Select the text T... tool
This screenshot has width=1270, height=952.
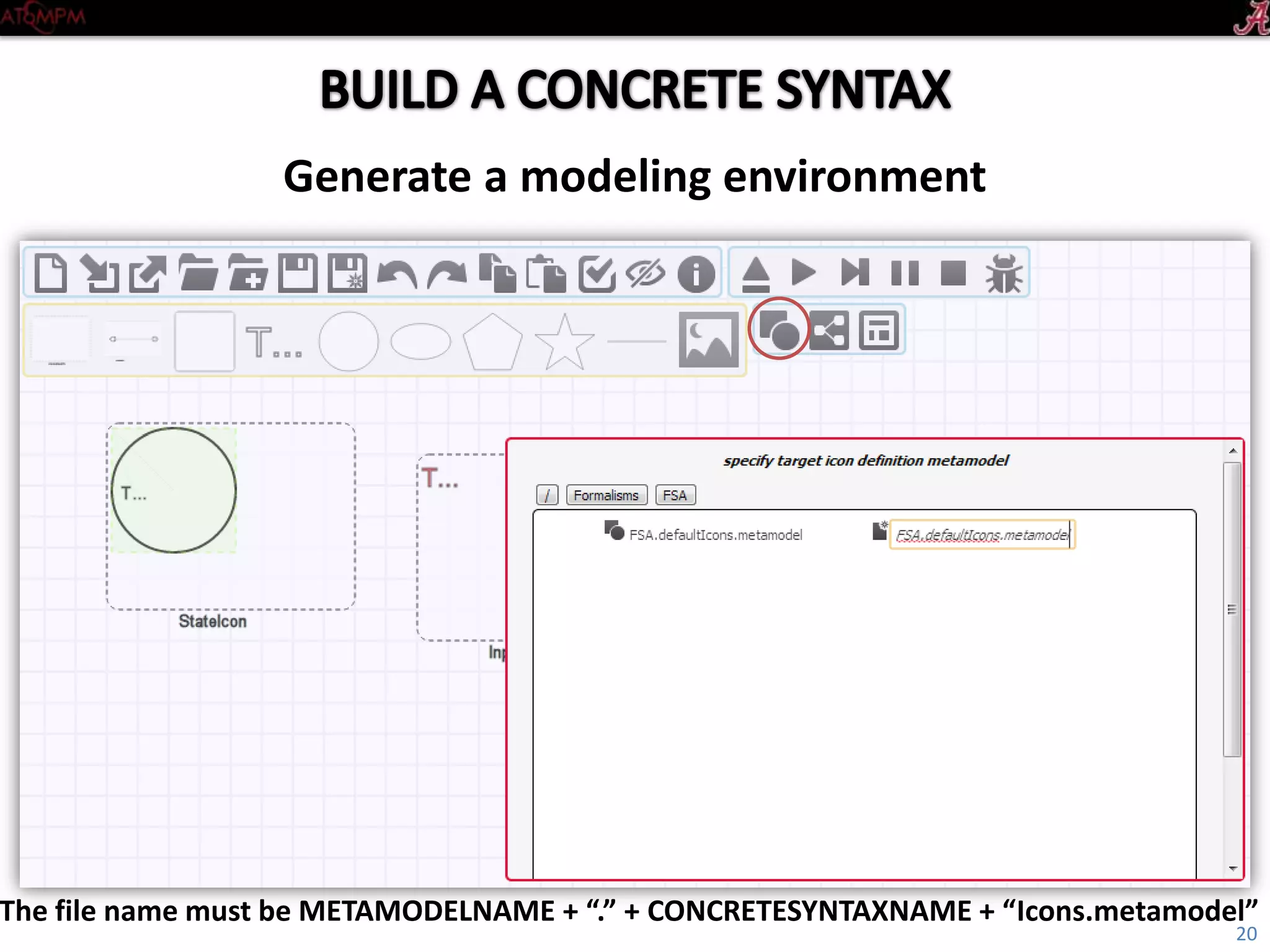tap(274, 342)
